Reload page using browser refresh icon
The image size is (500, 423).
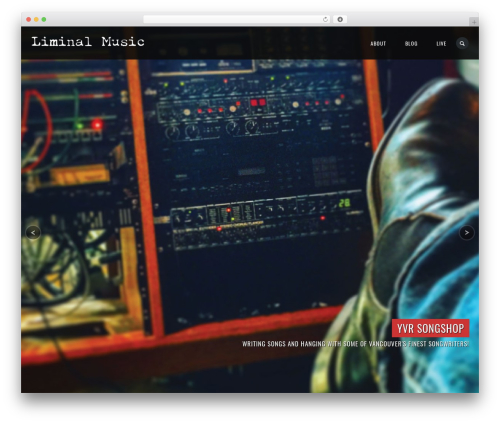tap(325, 20)
